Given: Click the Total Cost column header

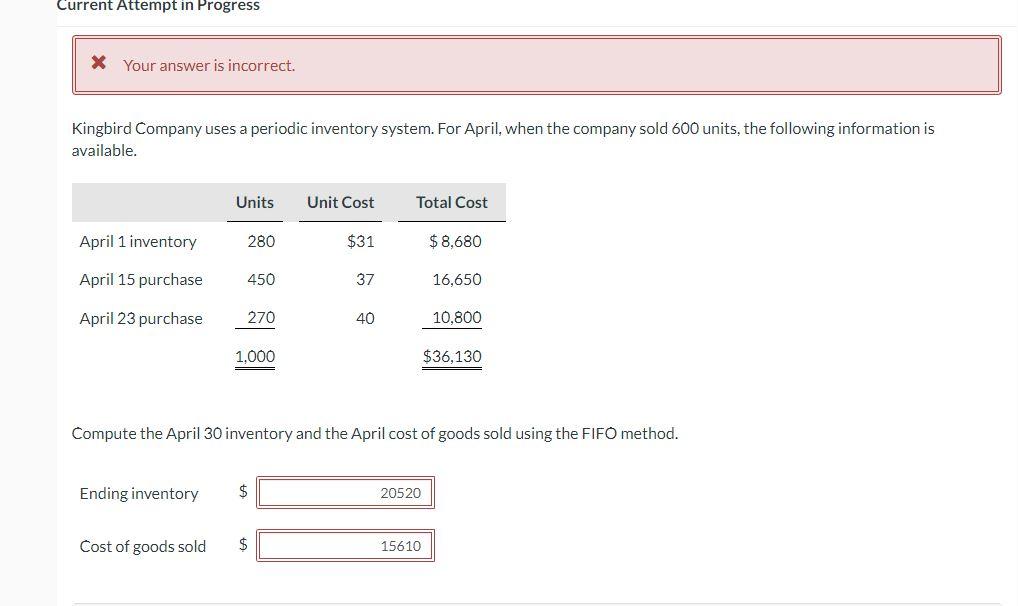Looking at the screenshot, I should [x=451, y=202].
